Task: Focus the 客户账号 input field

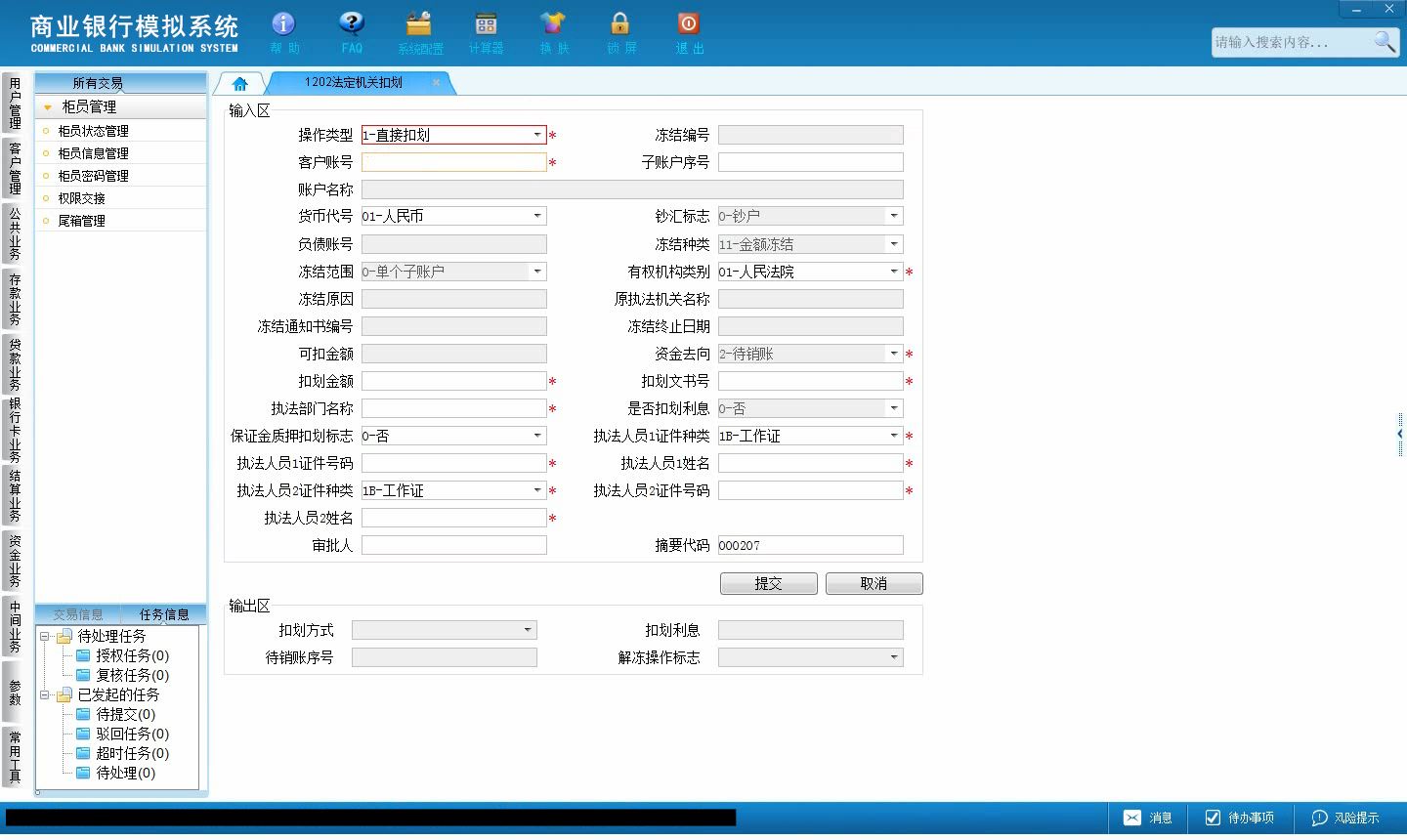Action: [x=454, y=162]
